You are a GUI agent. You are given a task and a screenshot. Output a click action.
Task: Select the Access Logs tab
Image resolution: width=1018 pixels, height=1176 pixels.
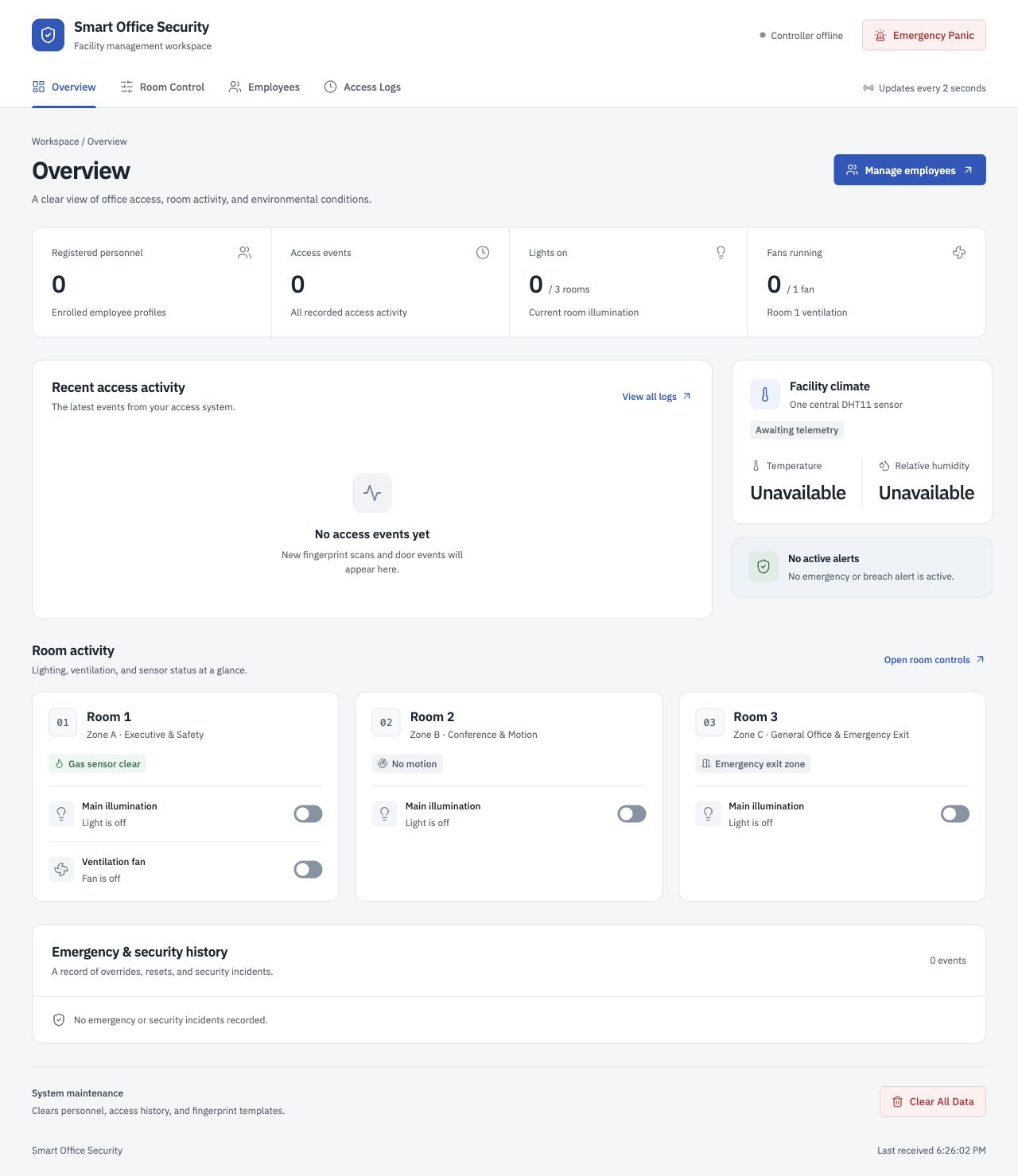tap(362, 87)
